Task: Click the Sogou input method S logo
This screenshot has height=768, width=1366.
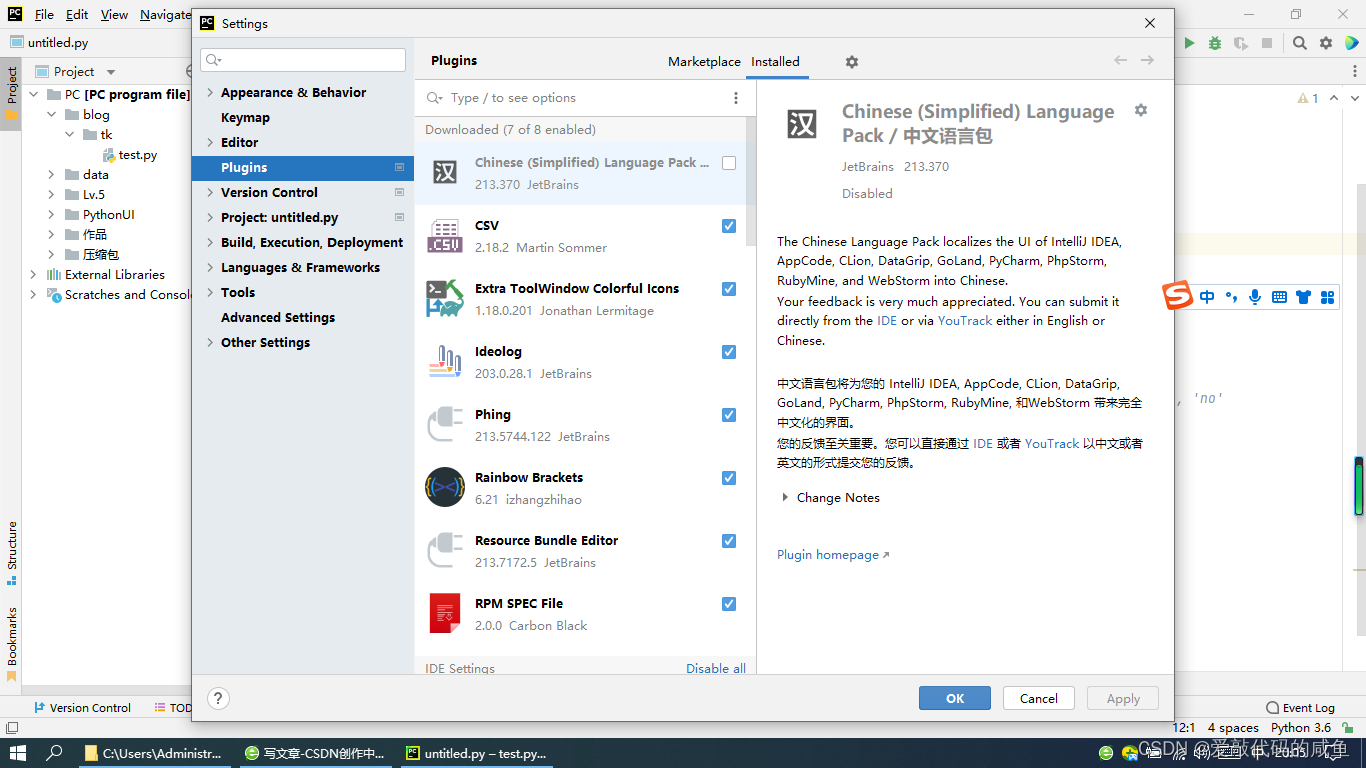Action: tap(1177, 296)
